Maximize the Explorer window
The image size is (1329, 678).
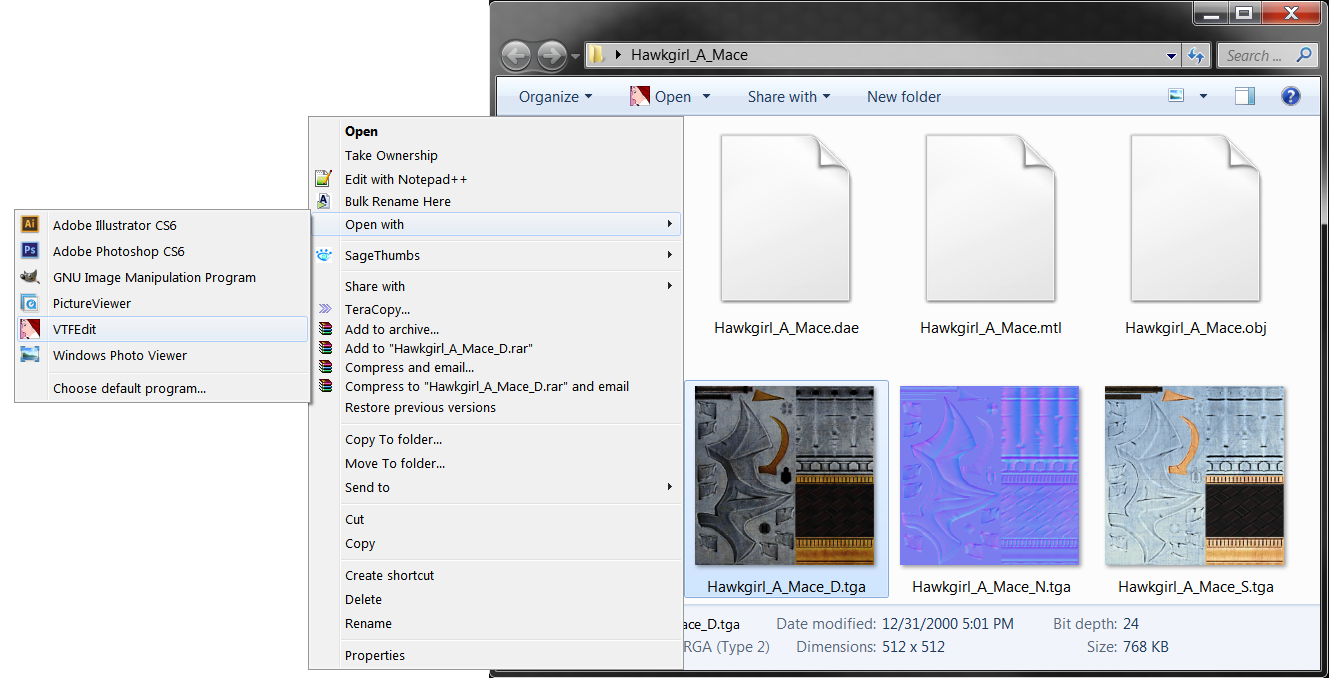[1243, 13]
